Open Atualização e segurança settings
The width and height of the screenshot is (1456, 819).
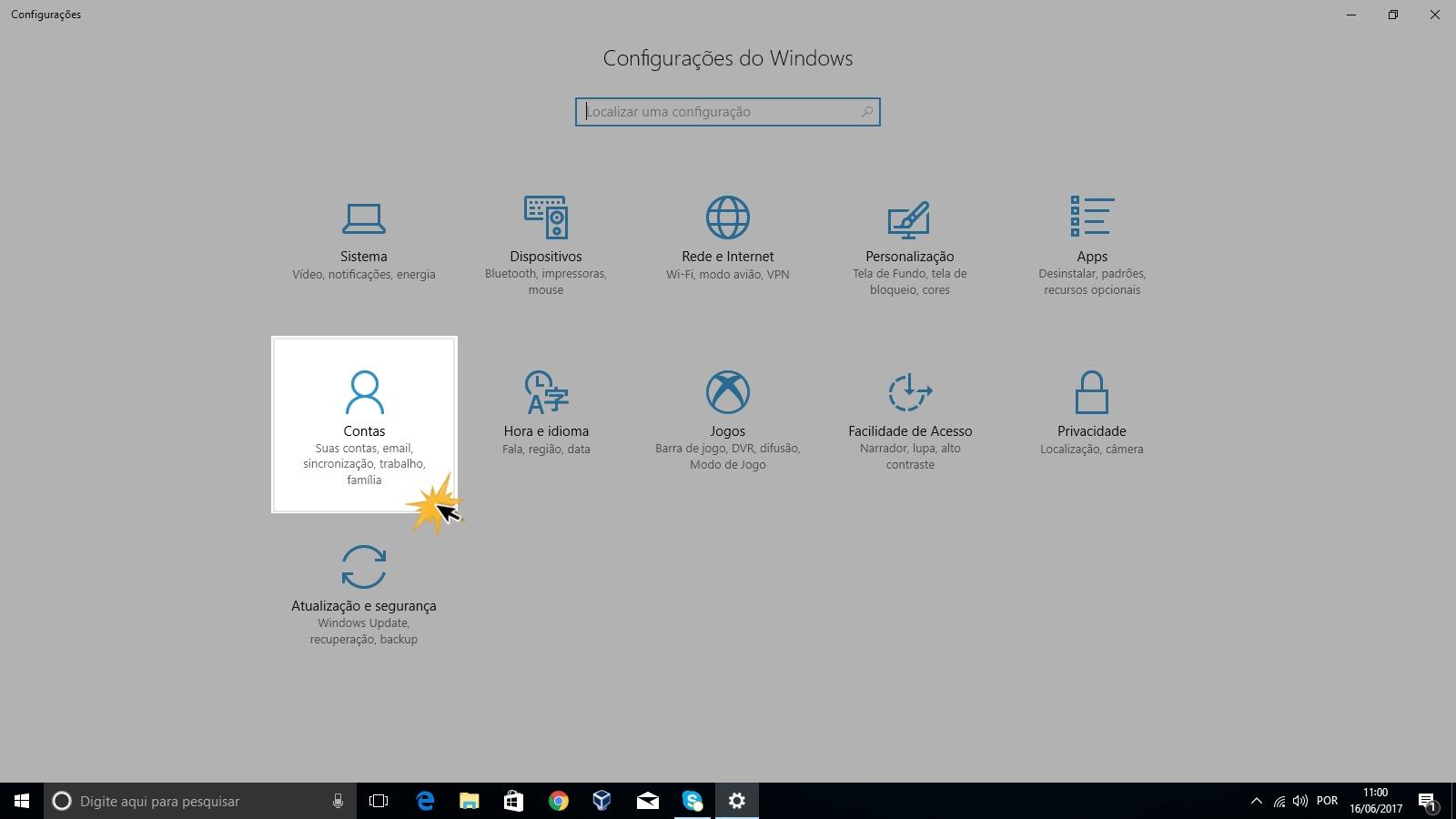point(363,594)
